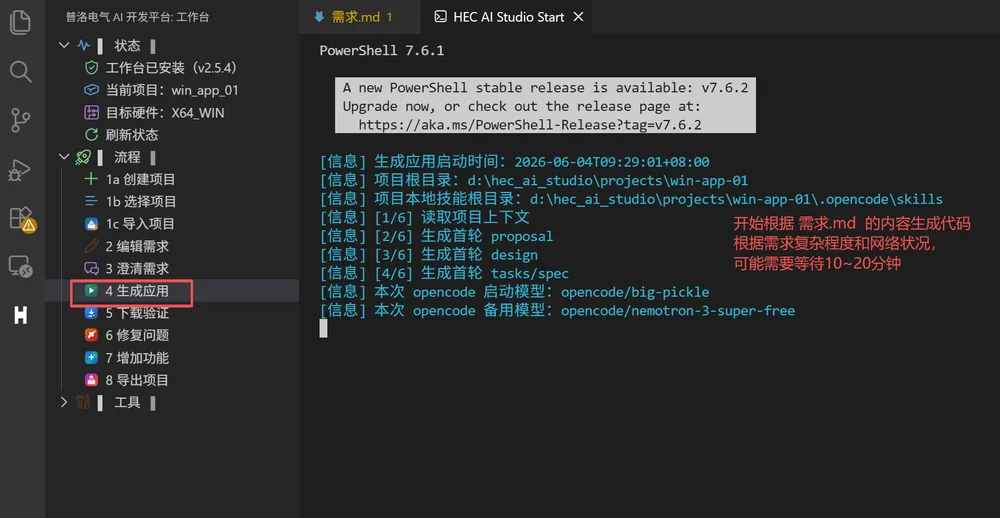1000x518 pixels.
Task: Click the list icon of 1b 选择项目
Action: [x=92, y=202]
